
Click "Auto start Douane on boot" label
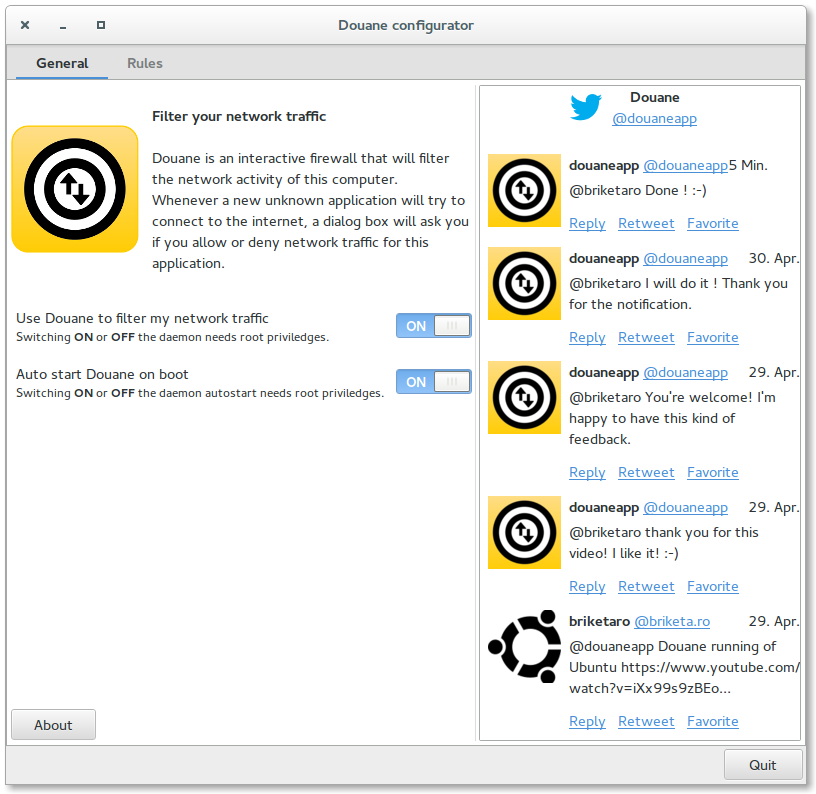click(x=102, y=375)
